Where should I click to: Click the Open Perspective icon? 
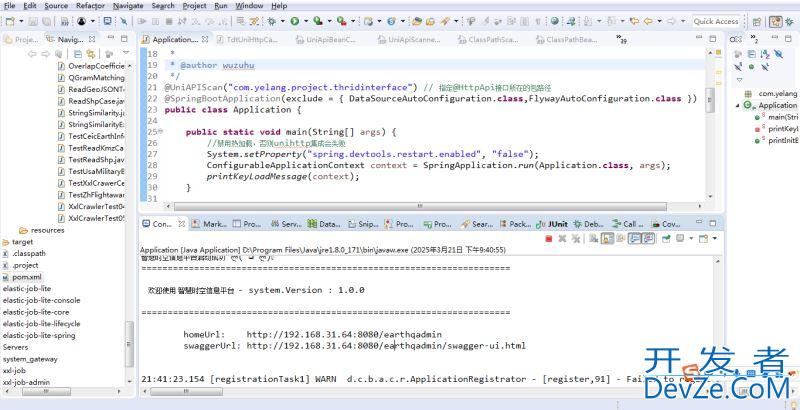pyautogui.click(x=757, y=21)
